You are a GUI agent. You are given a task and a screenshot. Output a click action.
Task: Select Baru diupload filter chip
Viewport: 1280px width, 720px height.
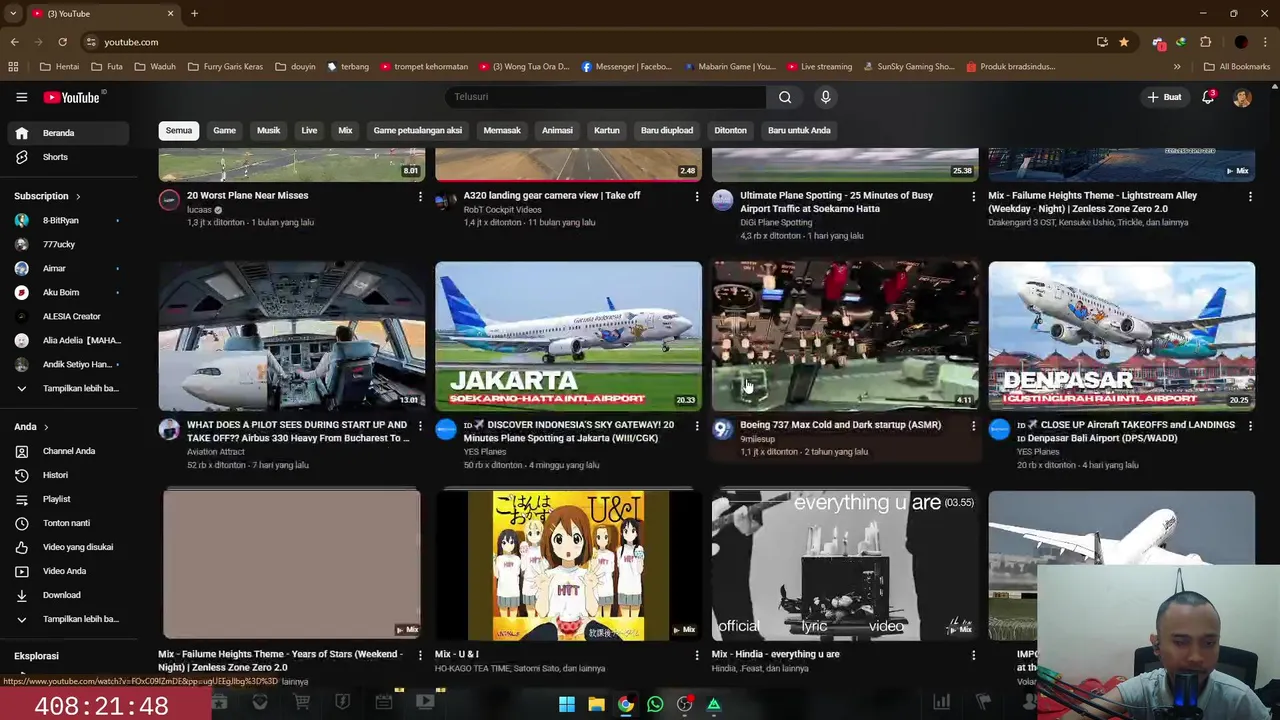667,130
